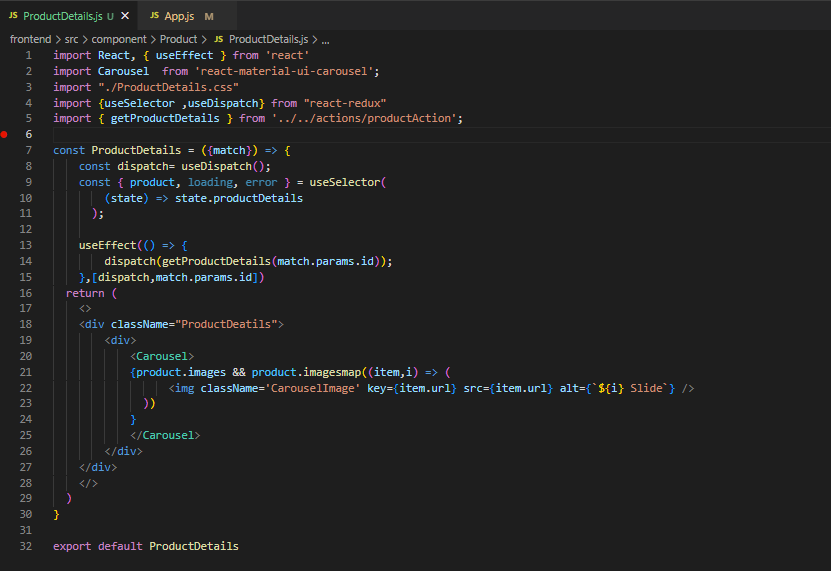Click 'ProductDetails' const declaration on line 7
The height and width of the screenshot is (571, 831).
[136, 150]
